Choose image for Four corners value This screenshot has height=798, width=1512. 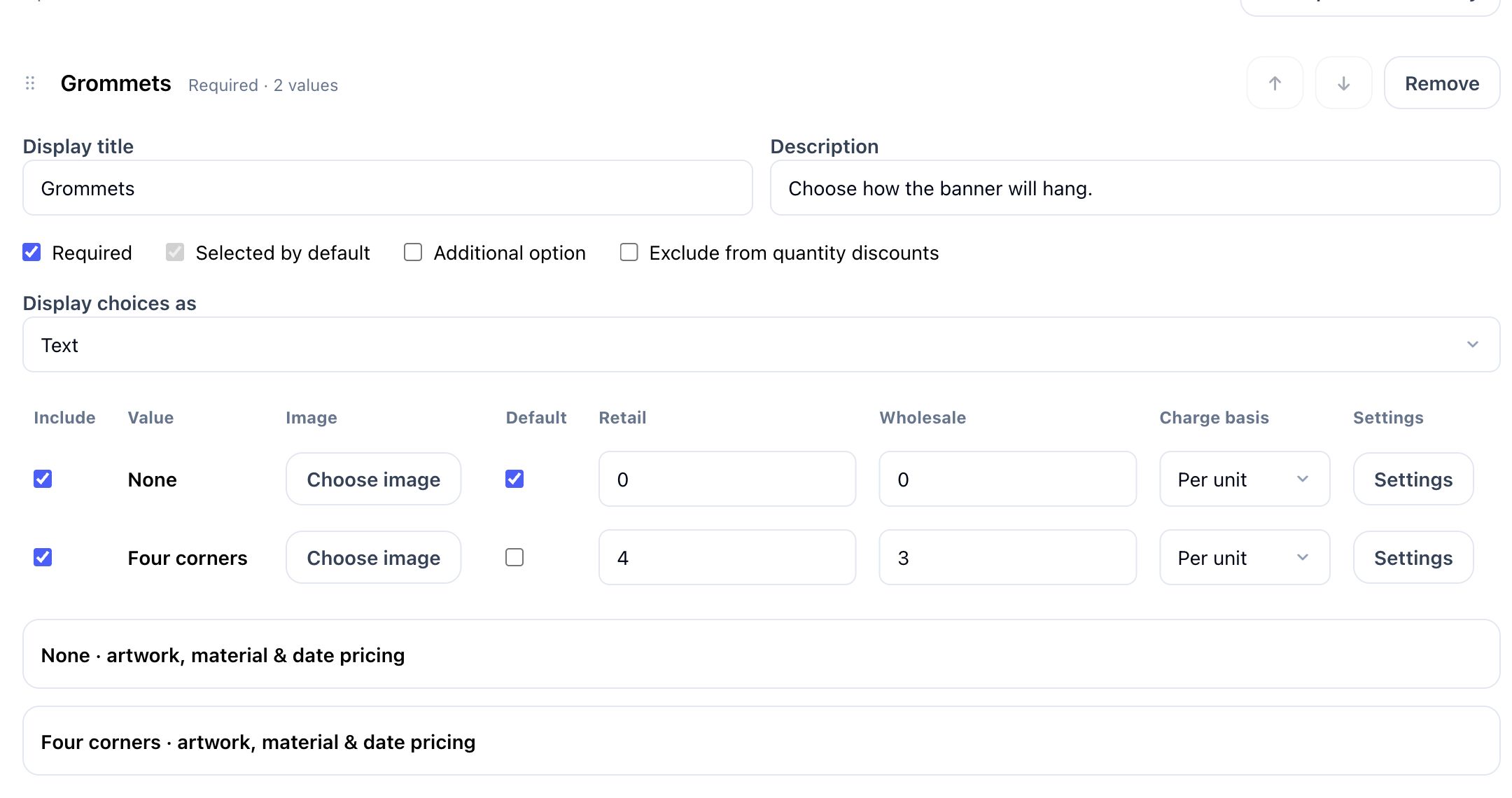click(x=374, y=557)
